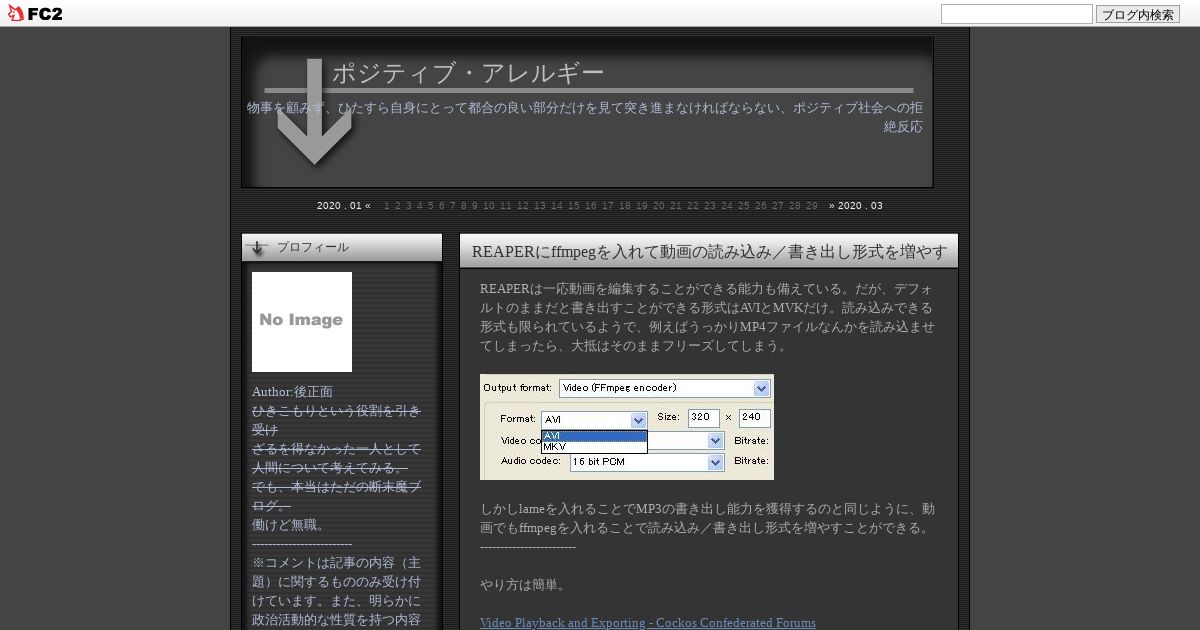Viewport: 1200px width, 630px height.
Task: Click the No Image profile picture
Action: pyautogui.click(x=302, y=322)
